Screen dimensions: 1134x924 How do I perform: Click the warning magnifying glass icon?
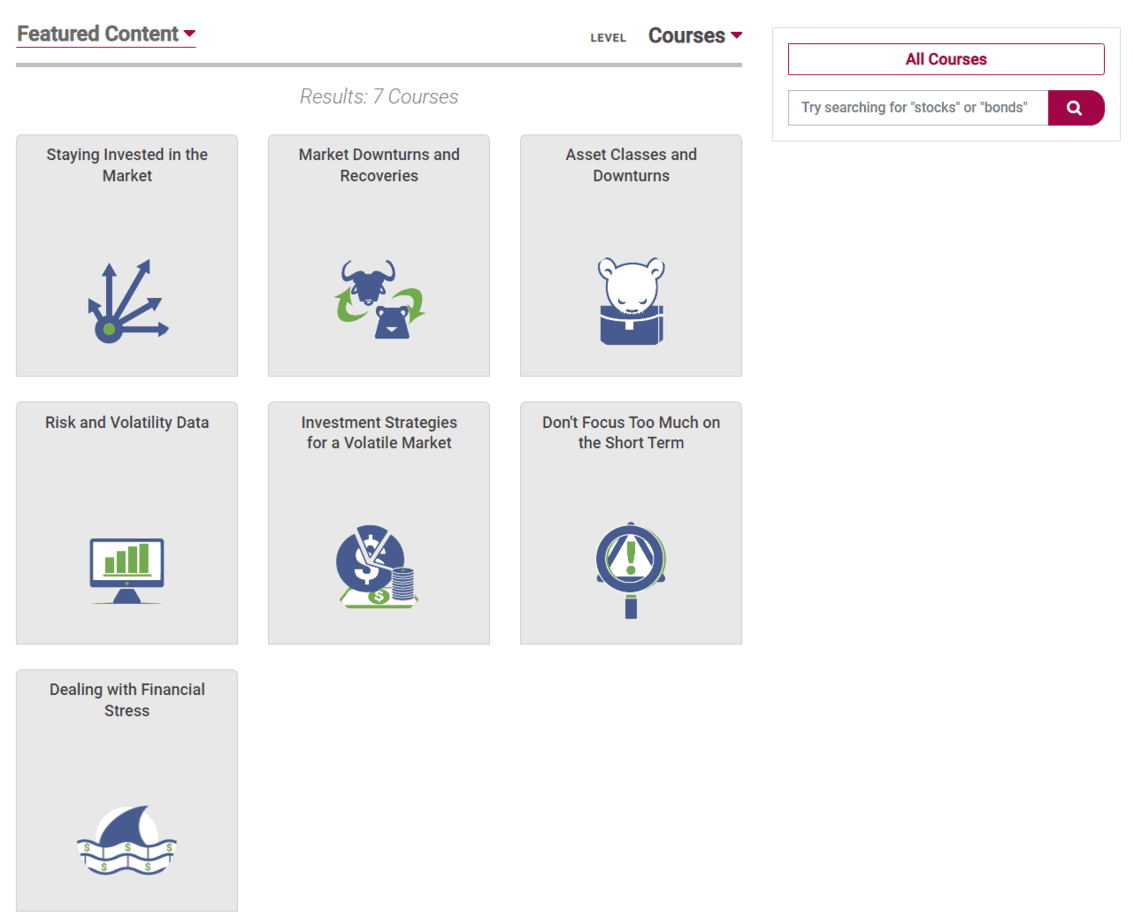631,570
